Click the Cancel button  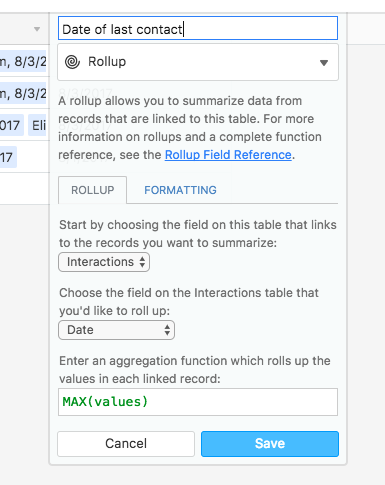126,444
